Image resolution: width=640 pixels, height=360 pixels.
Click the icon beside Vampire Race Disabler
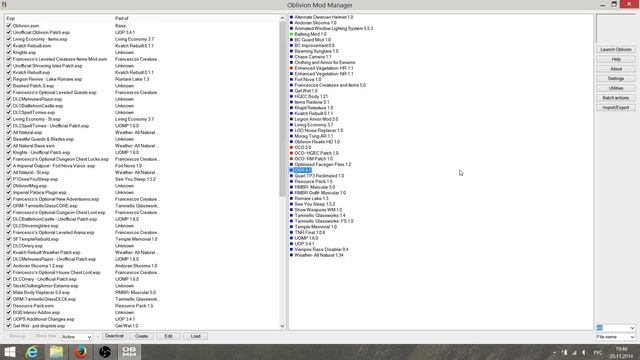click(291, 249)
